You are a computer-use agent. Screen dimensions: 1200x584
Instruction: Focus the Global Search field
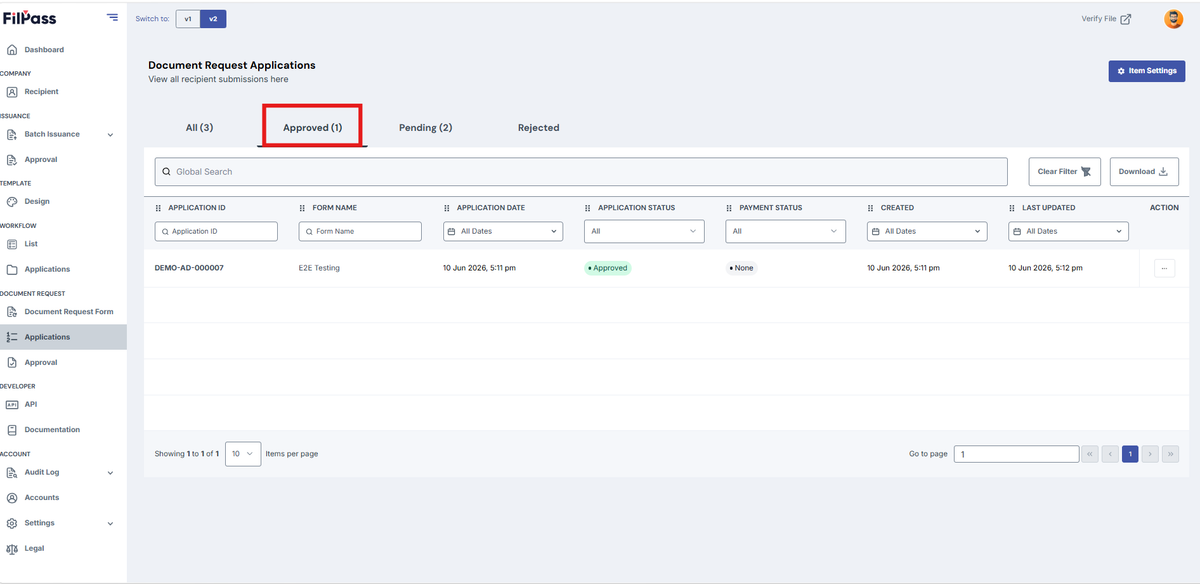point(581,172)
